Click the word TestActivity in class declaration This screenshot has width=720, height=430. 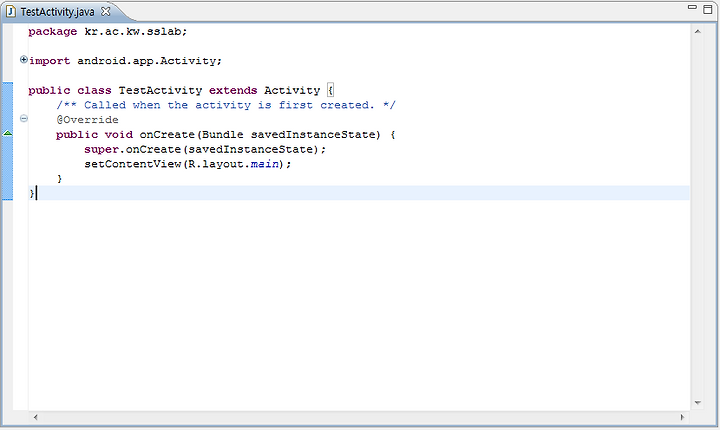pyautogui.click(x=160, y=91)
